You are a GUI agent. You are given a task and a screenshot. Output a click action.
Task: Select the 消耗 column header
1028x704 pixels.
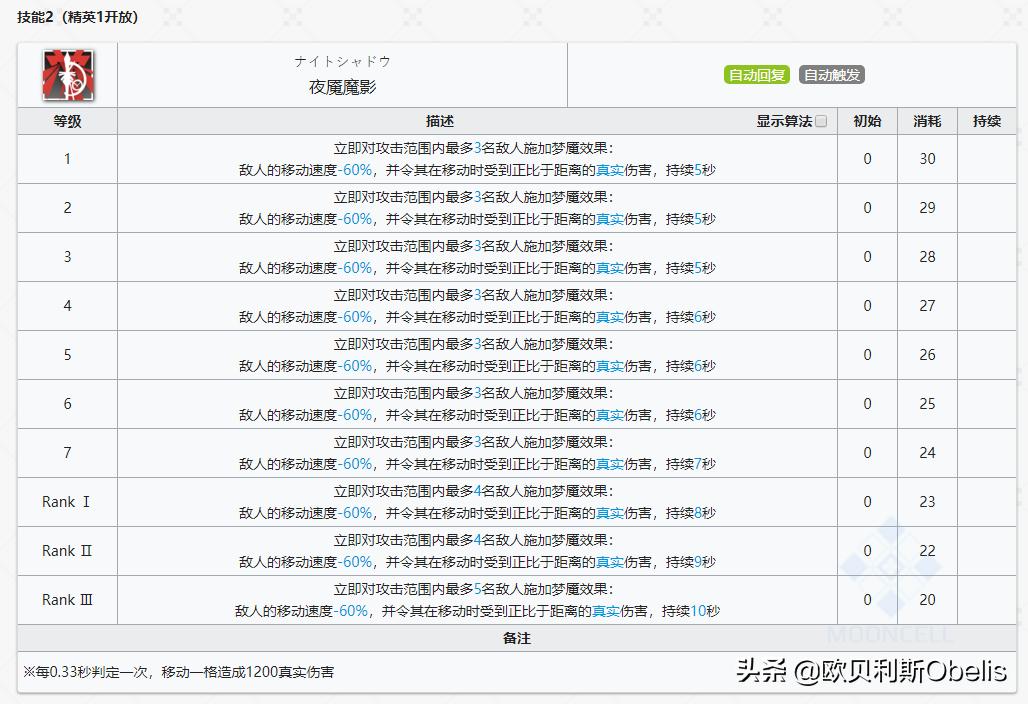pyautogui.click(x=926, y=120)
